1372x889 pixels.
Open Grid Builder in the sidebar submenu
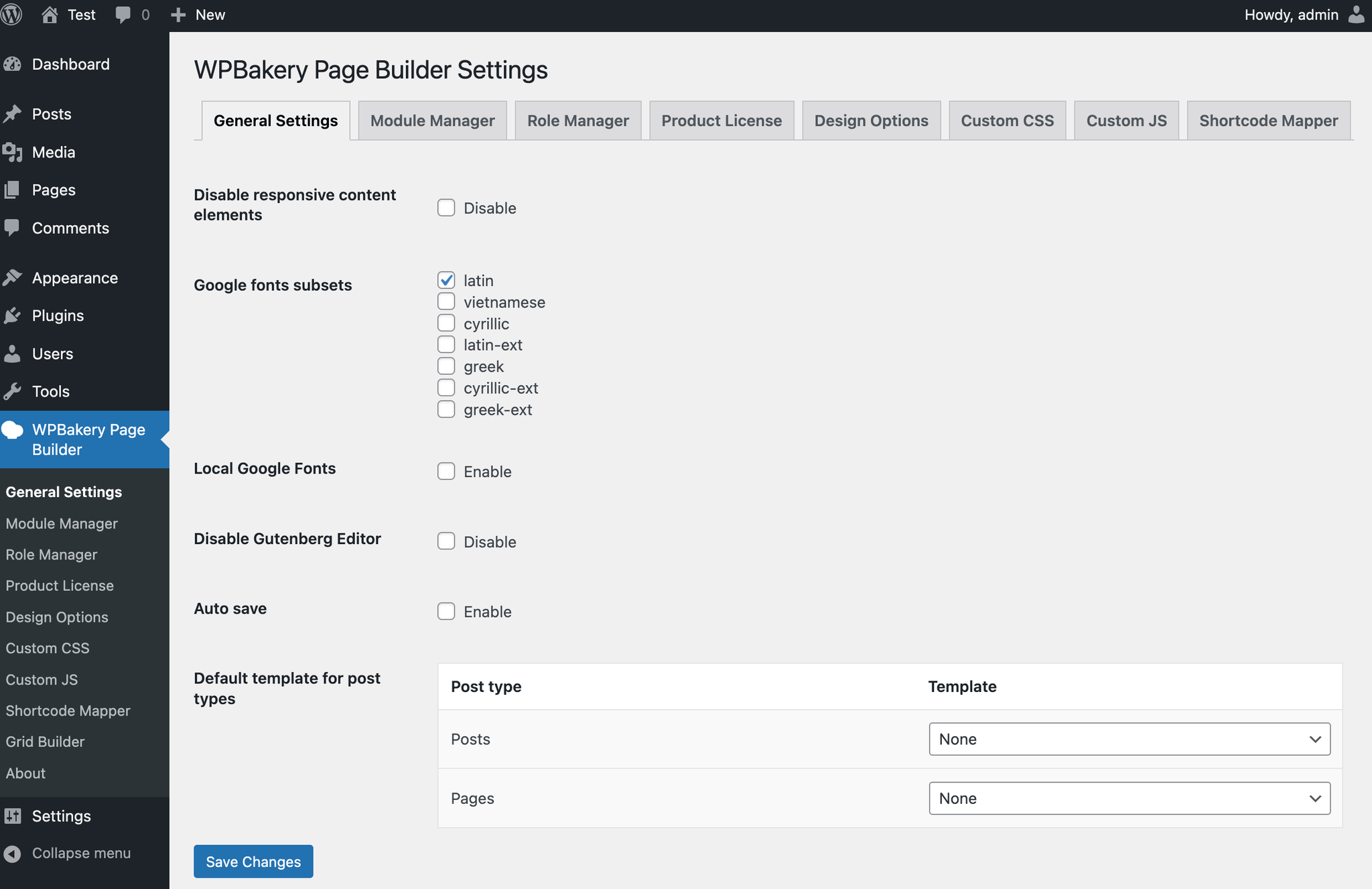45,742
